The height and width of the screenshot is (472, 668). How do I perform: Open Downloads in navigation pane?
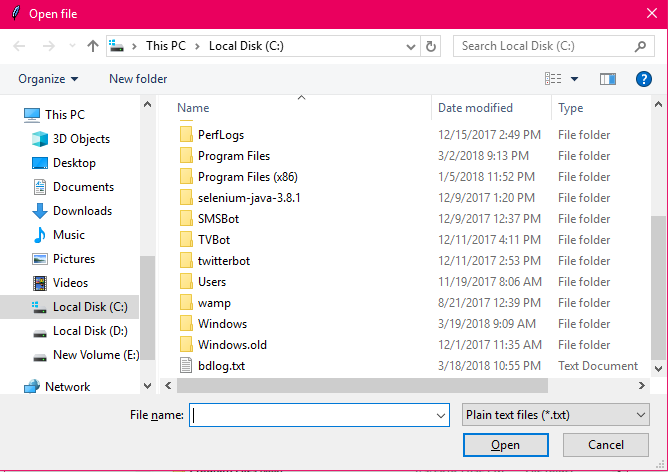(82, 210)
